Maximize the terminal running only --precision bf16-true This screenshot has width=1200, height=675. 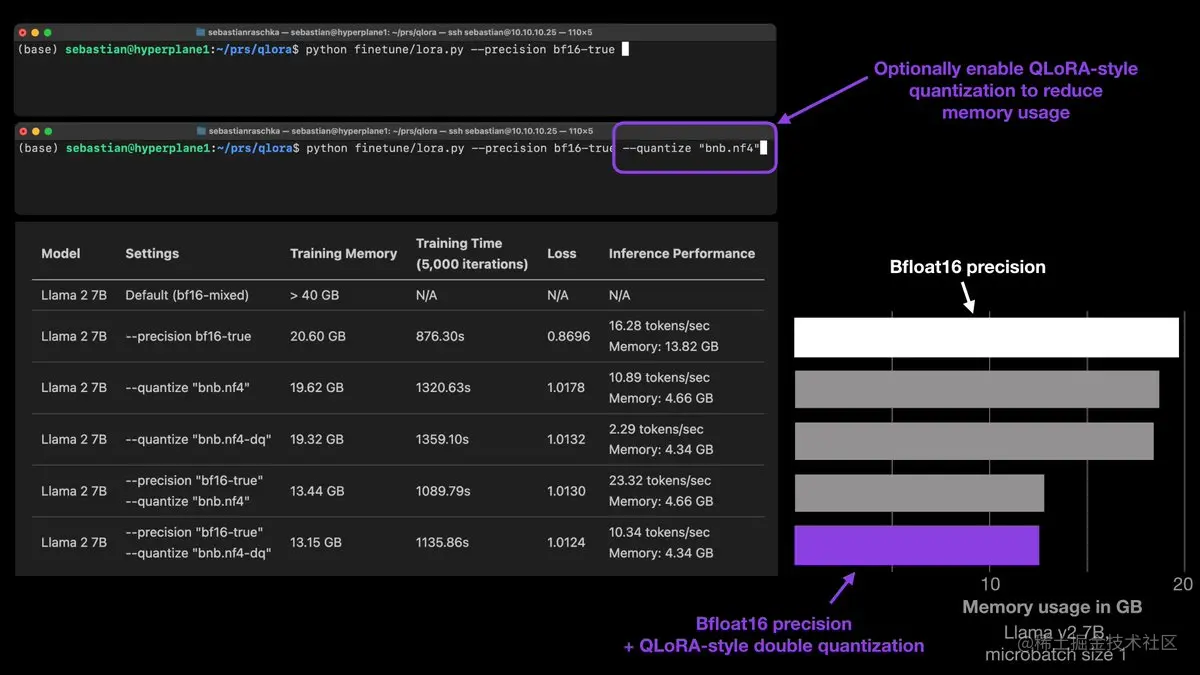coord(48,33)
